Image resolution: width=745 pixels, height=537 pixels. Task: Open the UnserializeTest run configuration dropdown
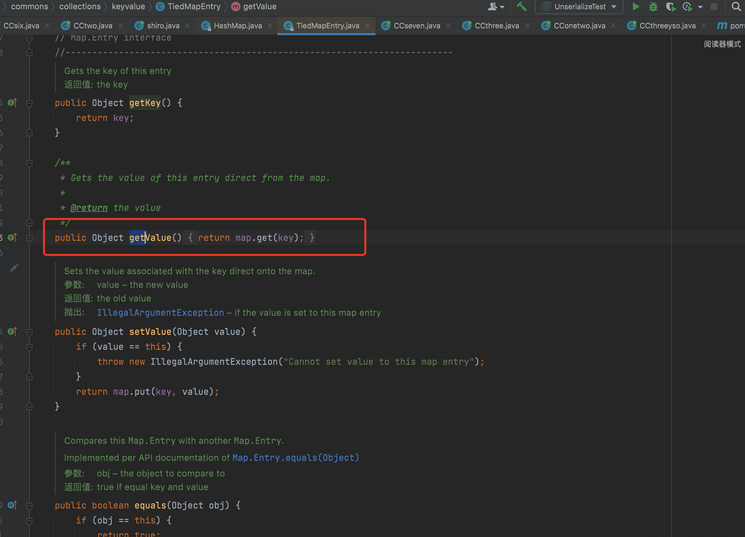click(x=579, y=7)
